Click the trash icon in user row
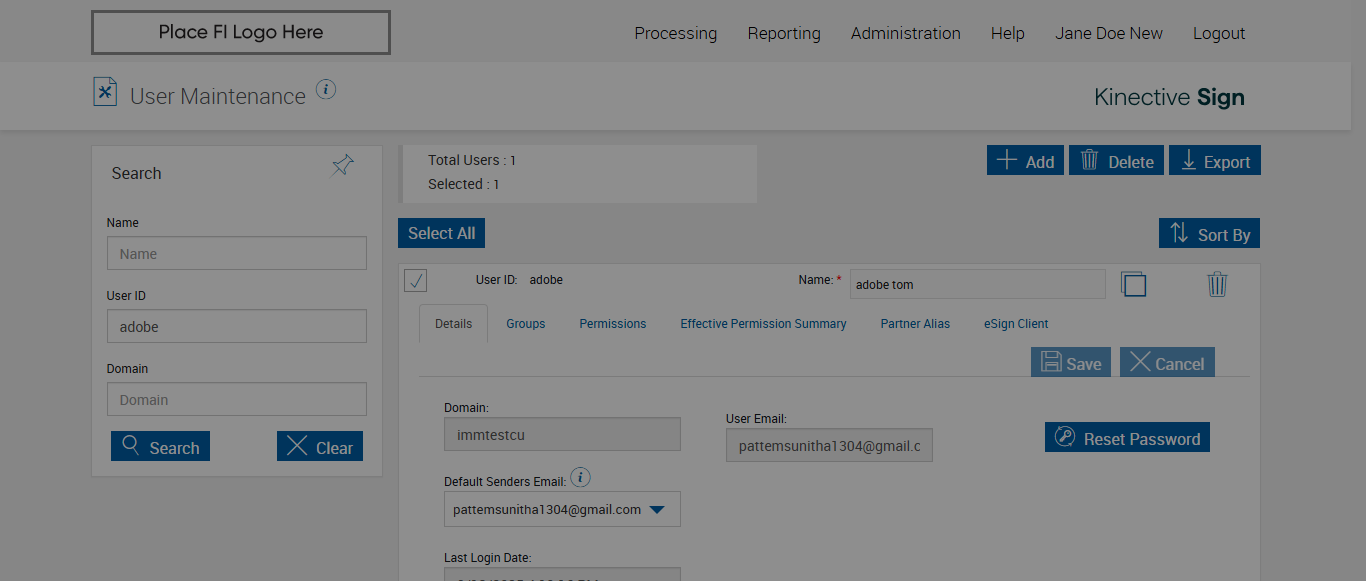Viewport: 1366px width, 581px height. tap(1217, 284)
